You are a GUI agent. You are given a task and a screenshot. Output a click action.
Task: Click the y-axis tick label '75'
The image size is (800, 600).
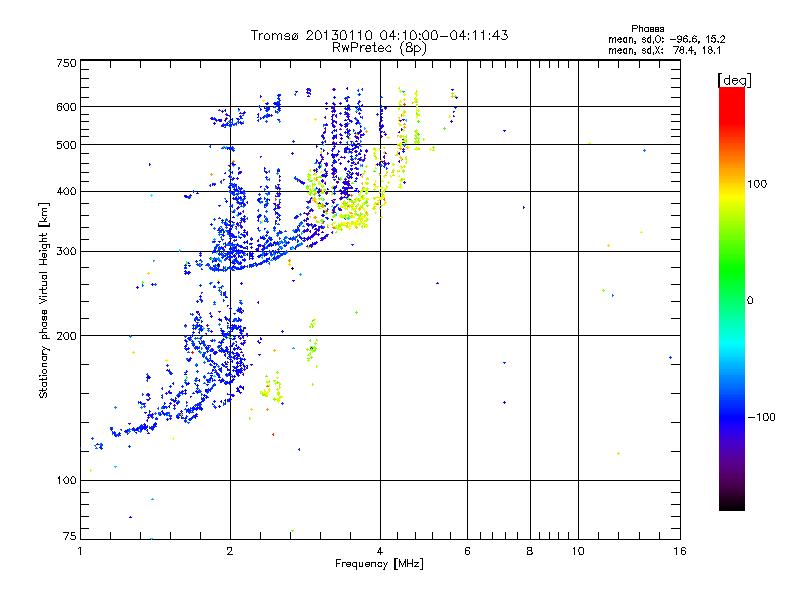[x=70, y=536]
